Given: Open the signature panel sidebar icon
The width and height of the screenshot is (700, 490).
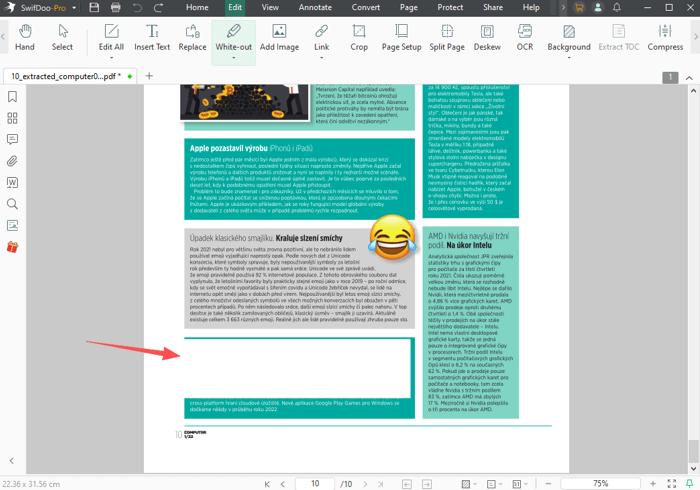Looking at the screenshot, I should [x=12, y=225].
